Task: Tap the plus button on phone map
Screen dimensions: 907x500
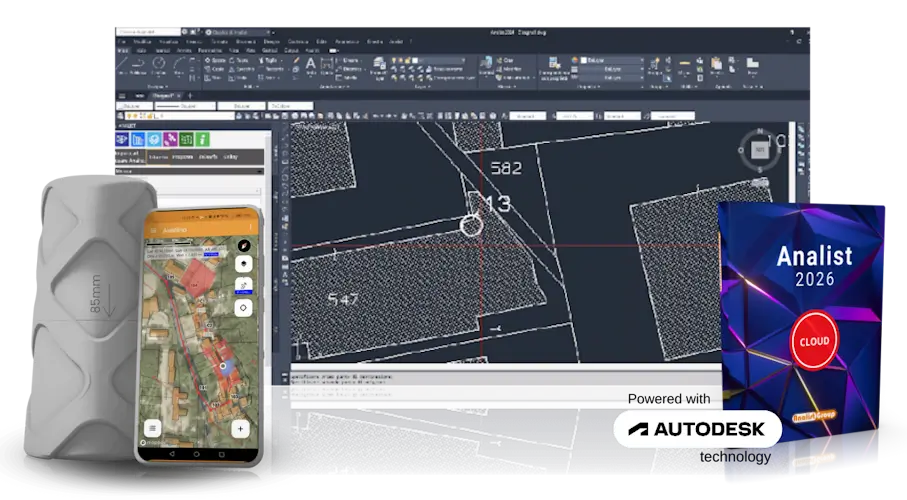Action: [x=241, y=429]
